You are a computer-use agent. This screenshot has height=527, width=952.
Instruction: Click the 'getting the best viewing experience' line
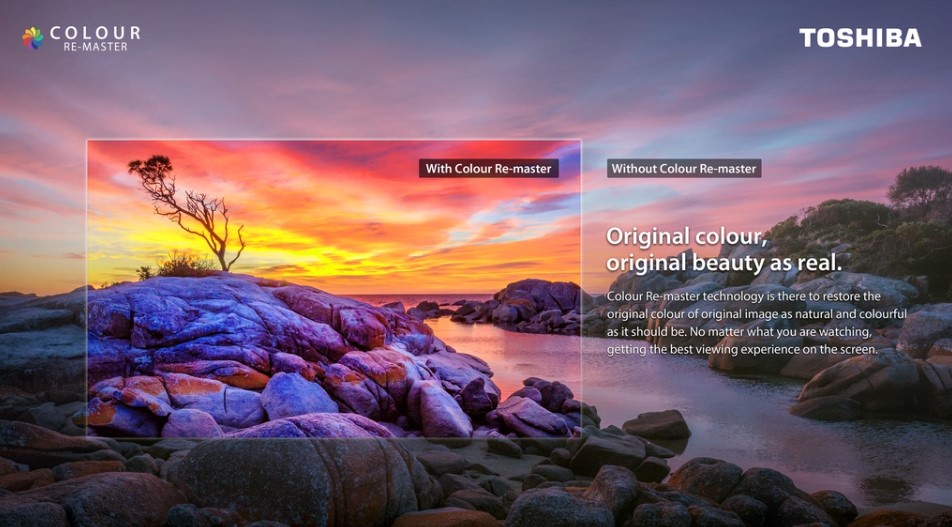tap(743, 350)
